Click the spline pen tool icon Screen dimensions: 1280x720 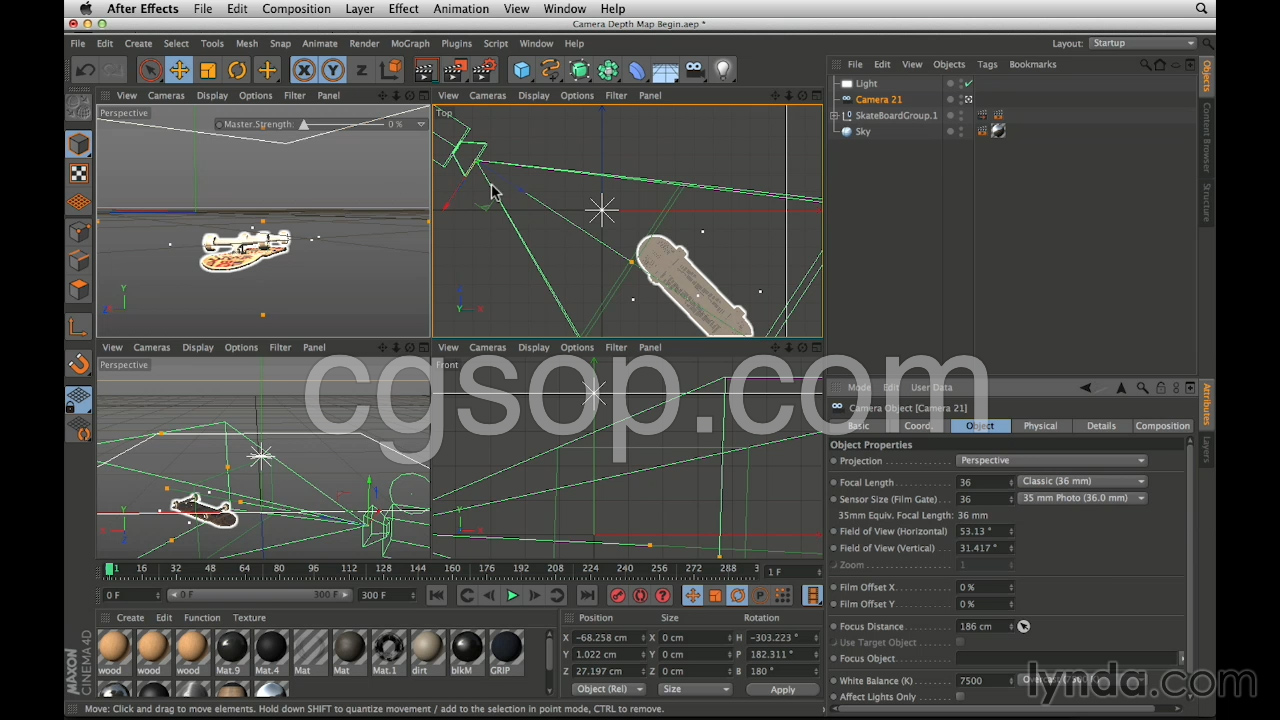pyautogui.click(x=550, y=70)
